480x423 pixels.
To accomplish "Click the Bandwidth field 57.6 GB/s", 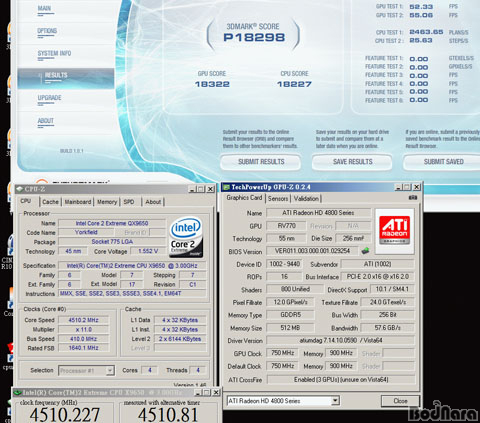I will coord(388,328).
